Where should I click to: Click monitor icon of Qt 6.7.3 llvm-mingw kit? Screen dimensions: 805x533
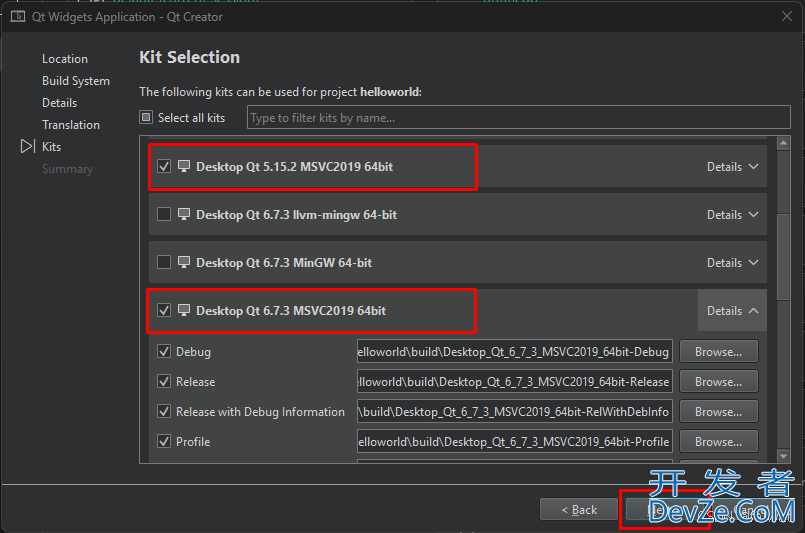184,214
